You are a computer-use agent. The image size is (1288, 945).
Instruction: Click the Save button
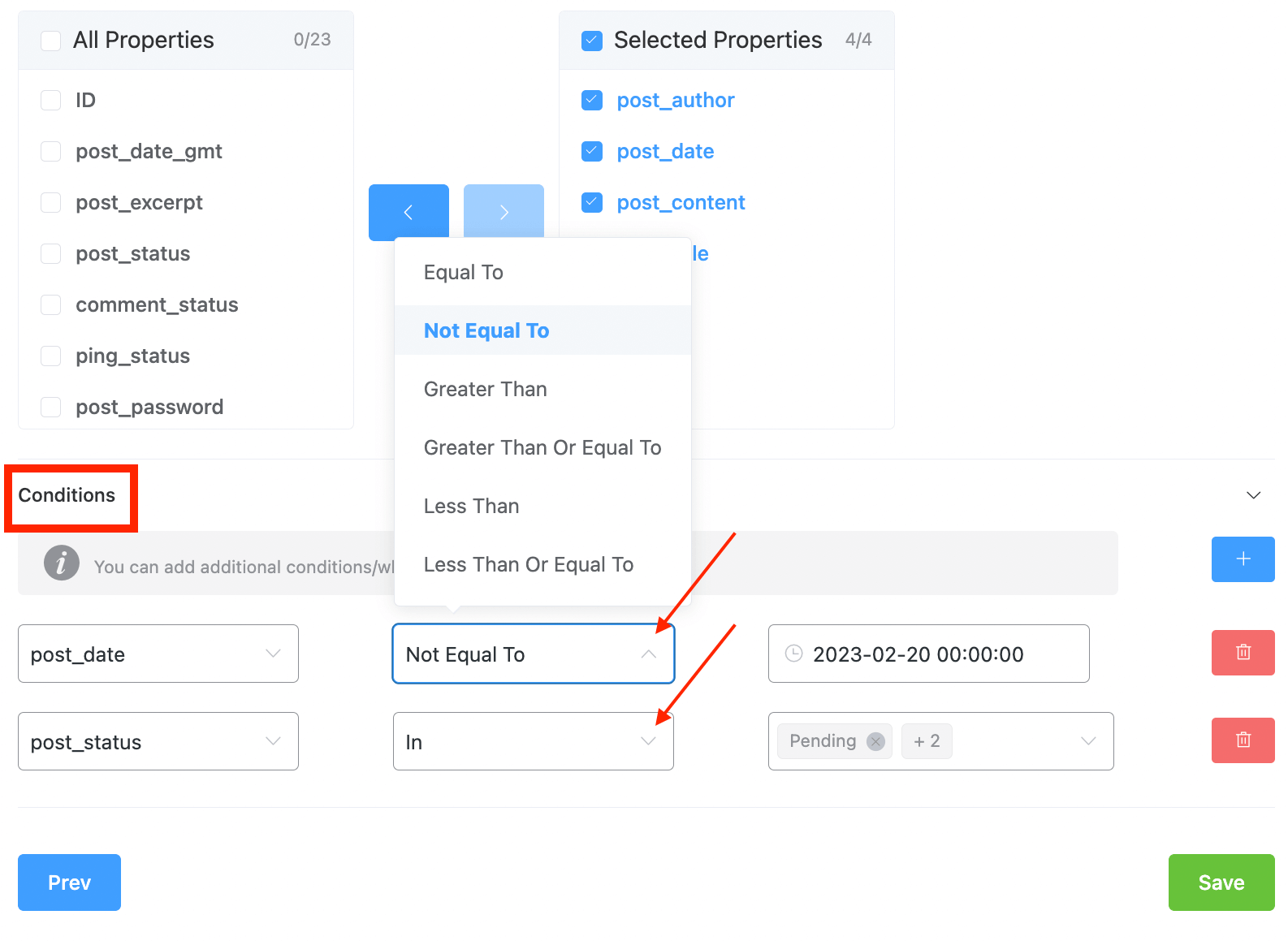(1221, 882)
